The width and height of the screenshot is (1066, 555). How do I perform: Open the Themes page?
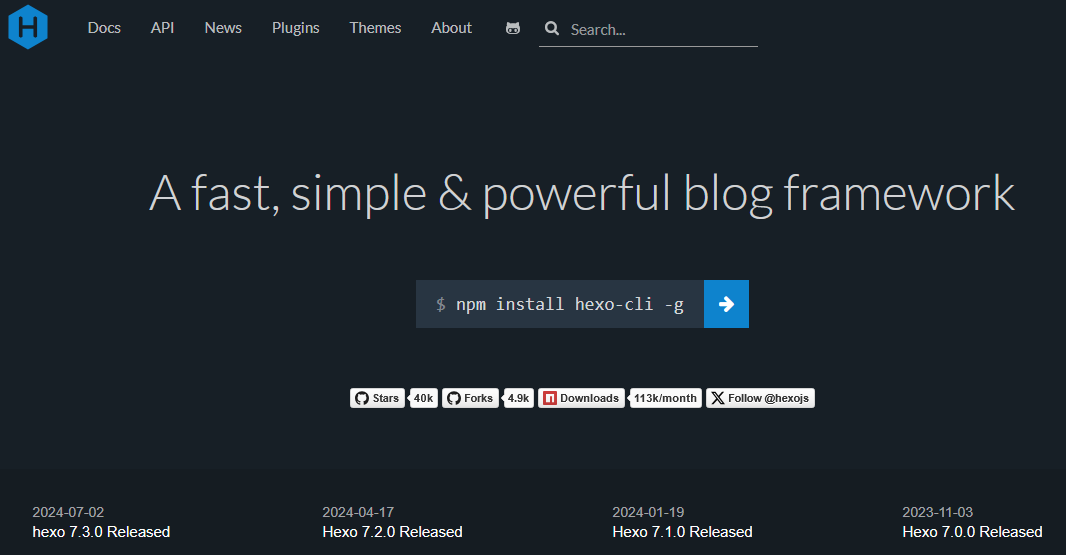(375, 28)
